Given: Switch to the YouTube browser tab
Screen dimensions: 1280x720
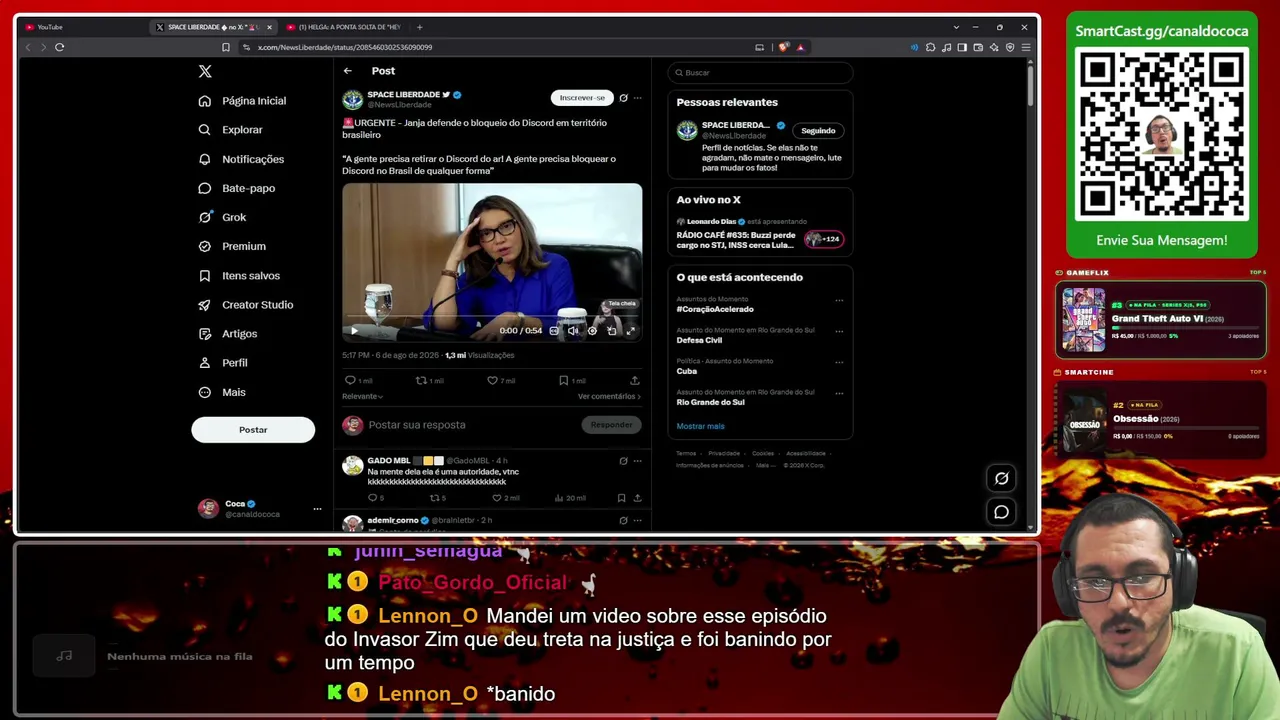Looking at the screenshot, I should (x=80, y=27).
